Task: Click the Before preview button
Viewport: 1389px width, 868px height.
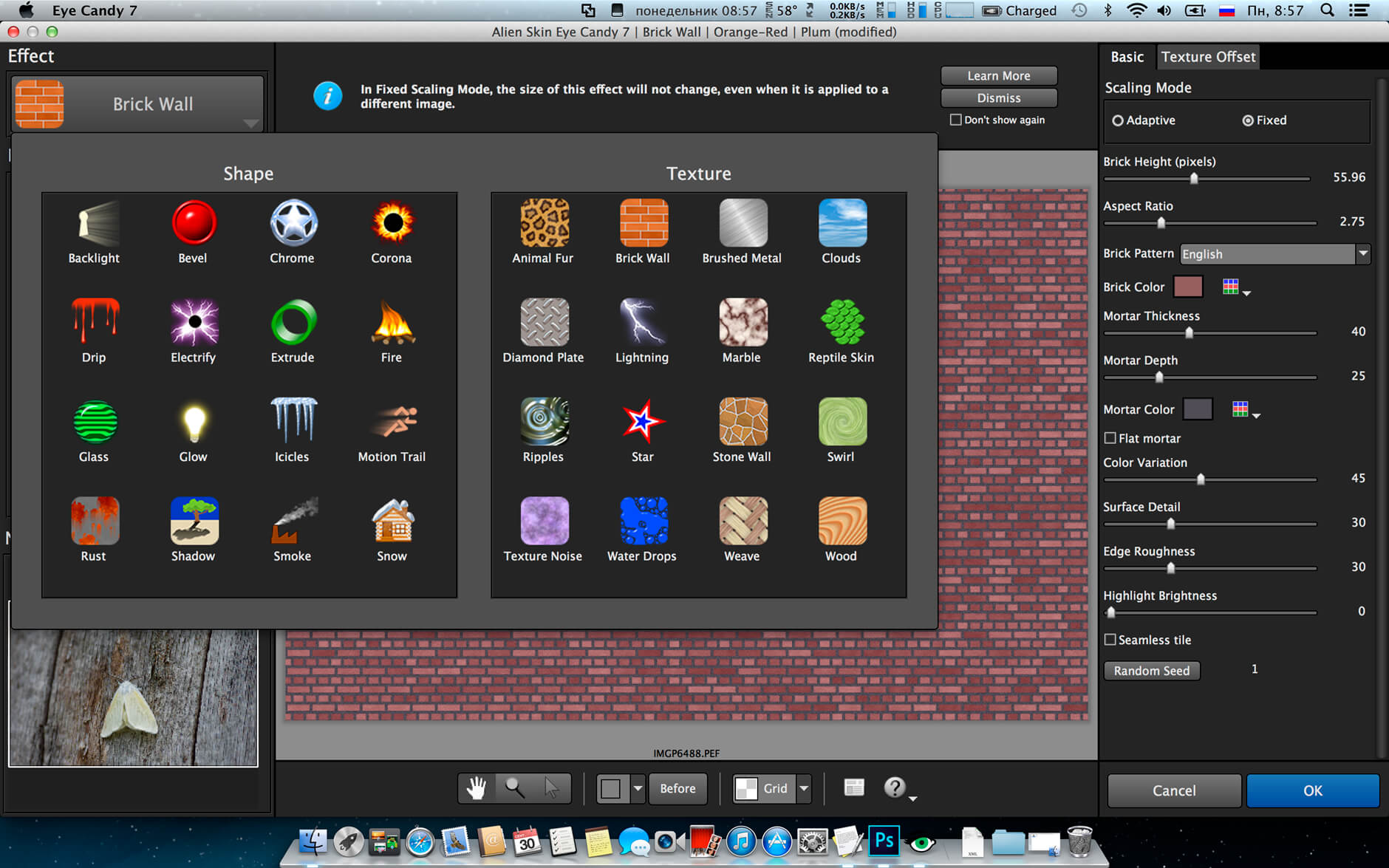Action: [x=678, y=788]
